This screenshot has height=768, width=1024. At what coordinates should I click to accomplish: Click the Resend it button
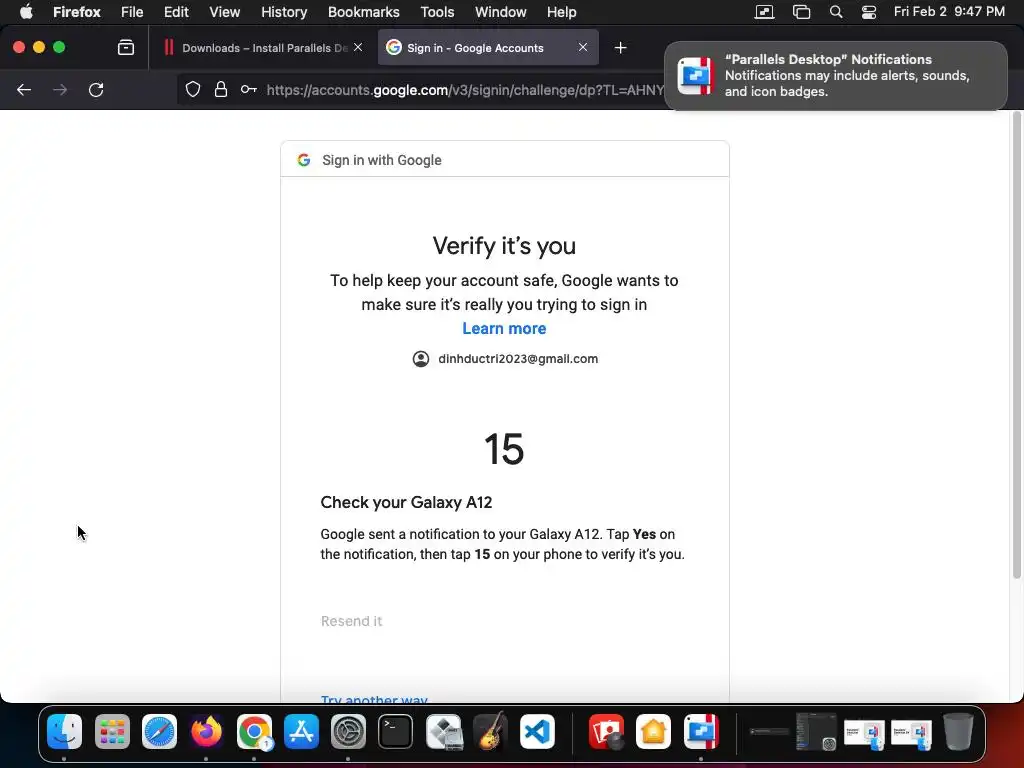[x=351, y=621]
